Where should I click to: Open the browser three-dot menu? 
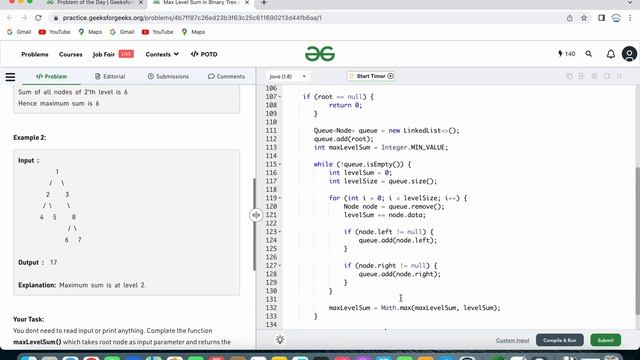pos(630,18)
